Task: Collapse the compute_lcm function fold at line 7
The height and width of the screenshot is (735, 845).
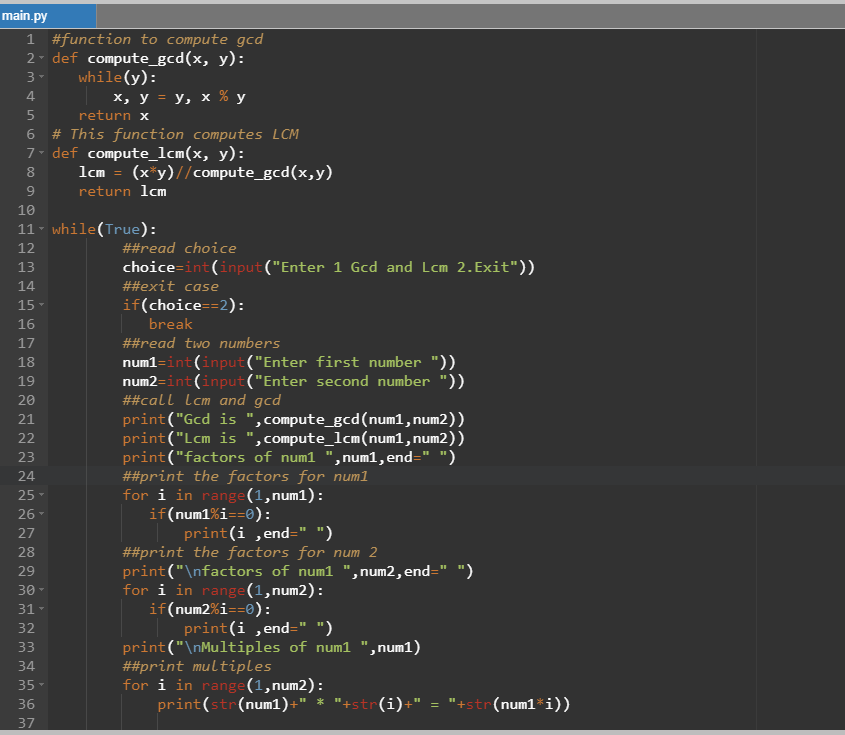Action: pyautogui.click(x=42, y=153)
